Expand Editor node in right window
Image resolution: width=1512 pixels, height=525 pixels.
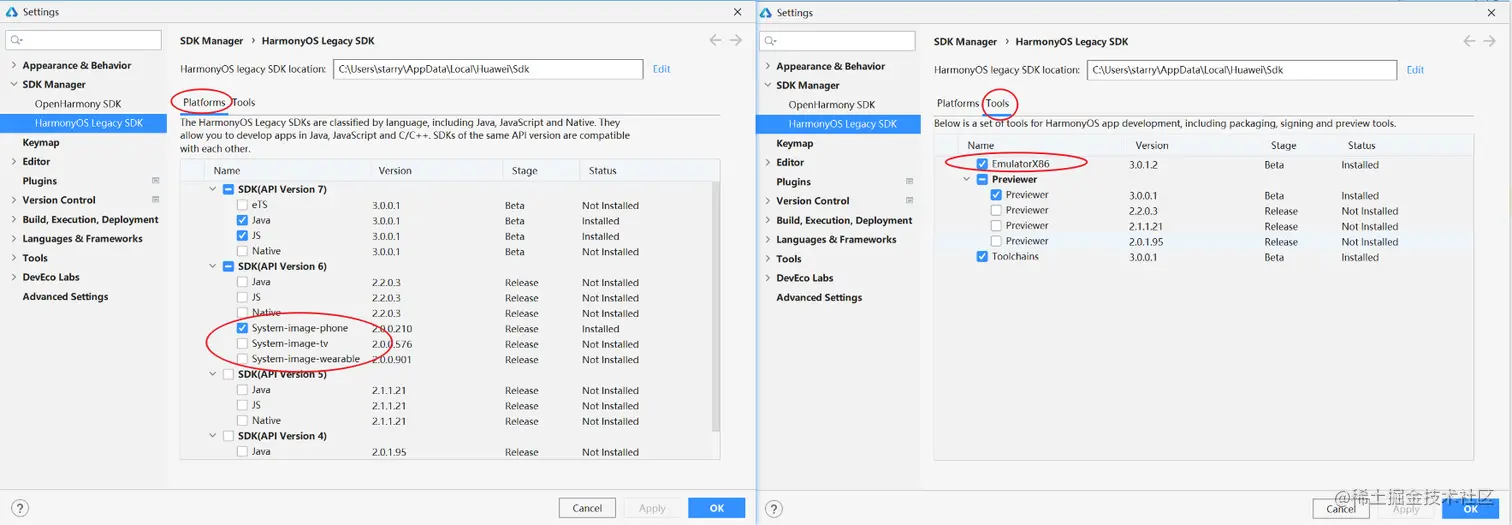click(x=768, y=162)
